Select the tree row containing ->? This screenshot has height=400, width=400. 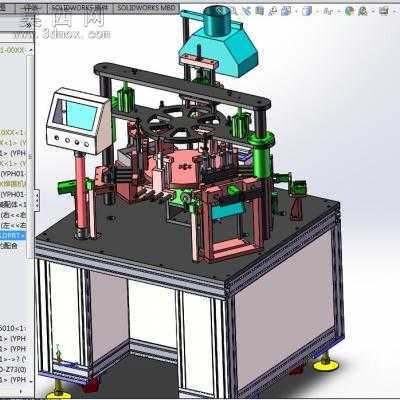pyautogui.click(x=13, y=359)
